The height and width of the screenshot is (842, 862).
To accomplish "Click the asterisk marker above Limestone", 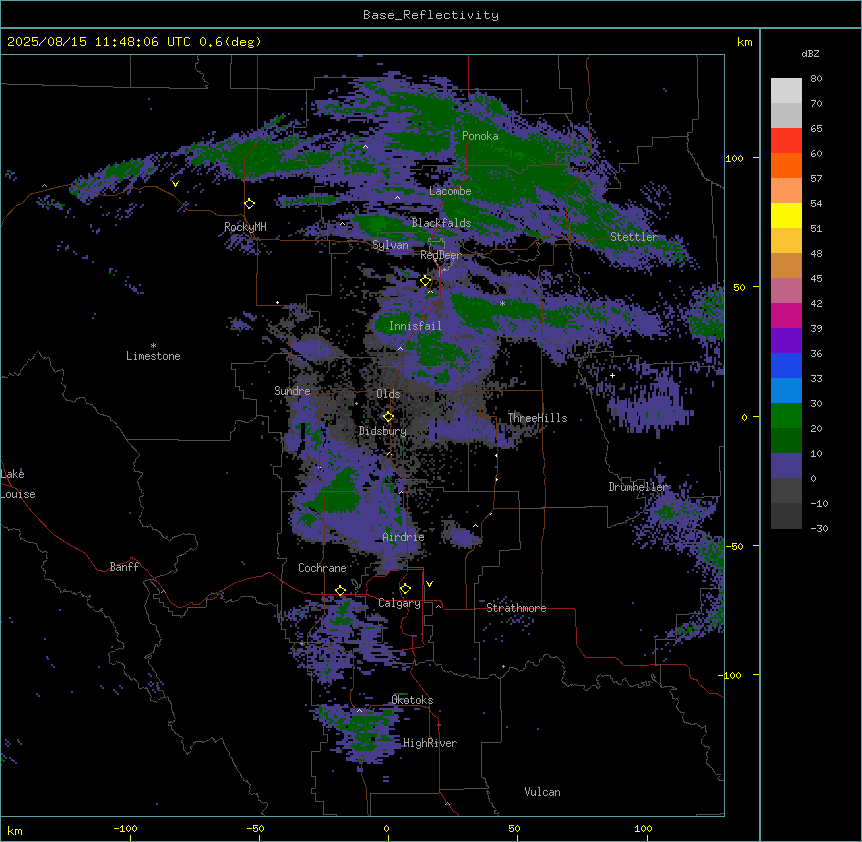I will click(153, 346).
